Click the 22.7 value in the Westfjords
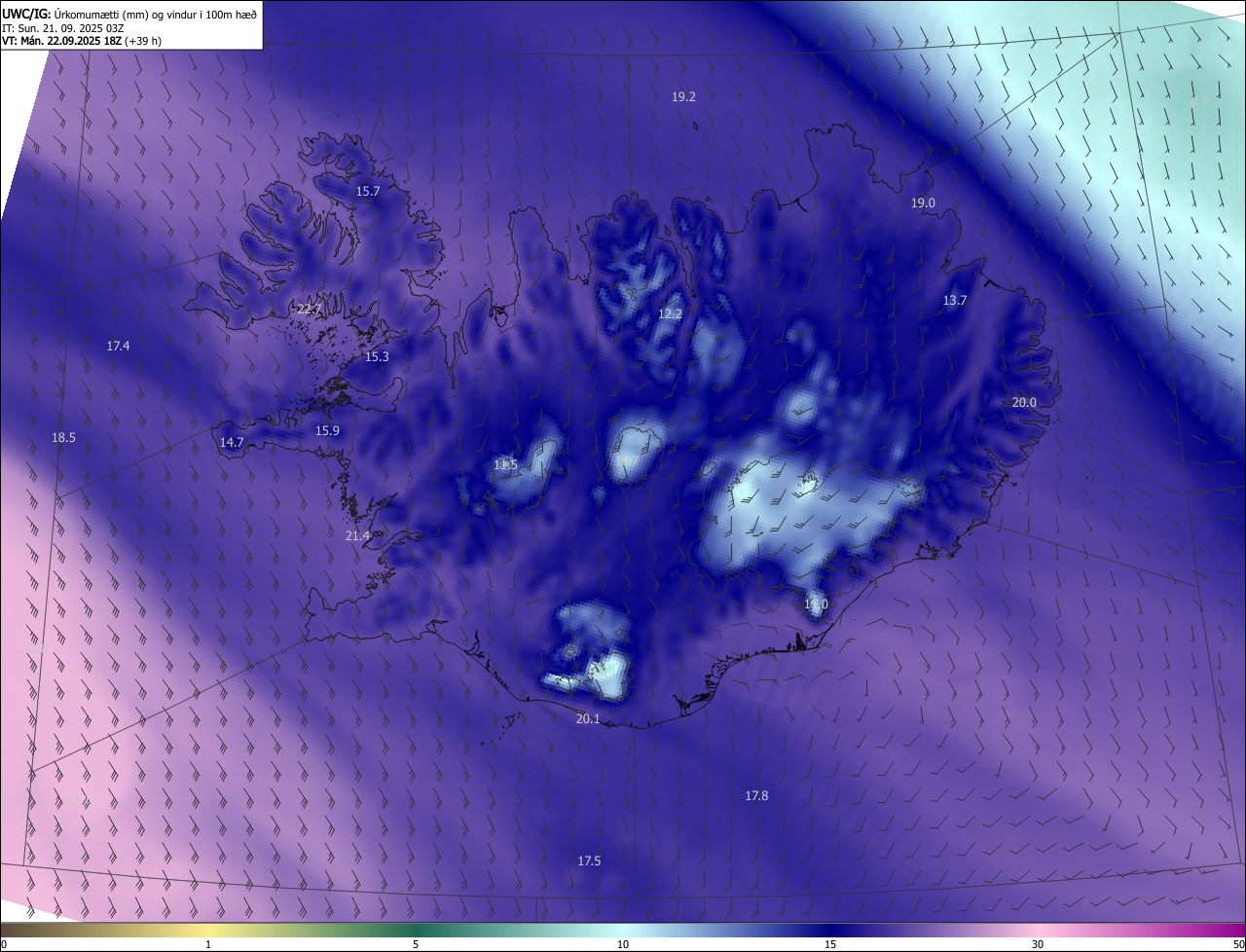1246x952 pixels. click(x=309, y=310)
